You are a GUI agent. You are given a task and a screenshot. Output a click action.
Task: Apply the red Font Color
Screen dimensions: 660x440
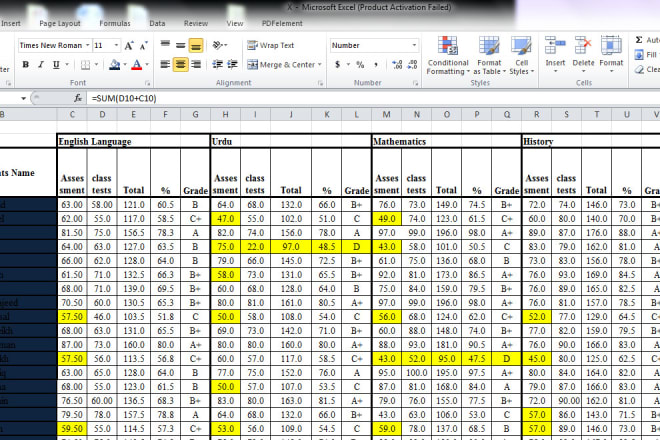click(136, 64)
